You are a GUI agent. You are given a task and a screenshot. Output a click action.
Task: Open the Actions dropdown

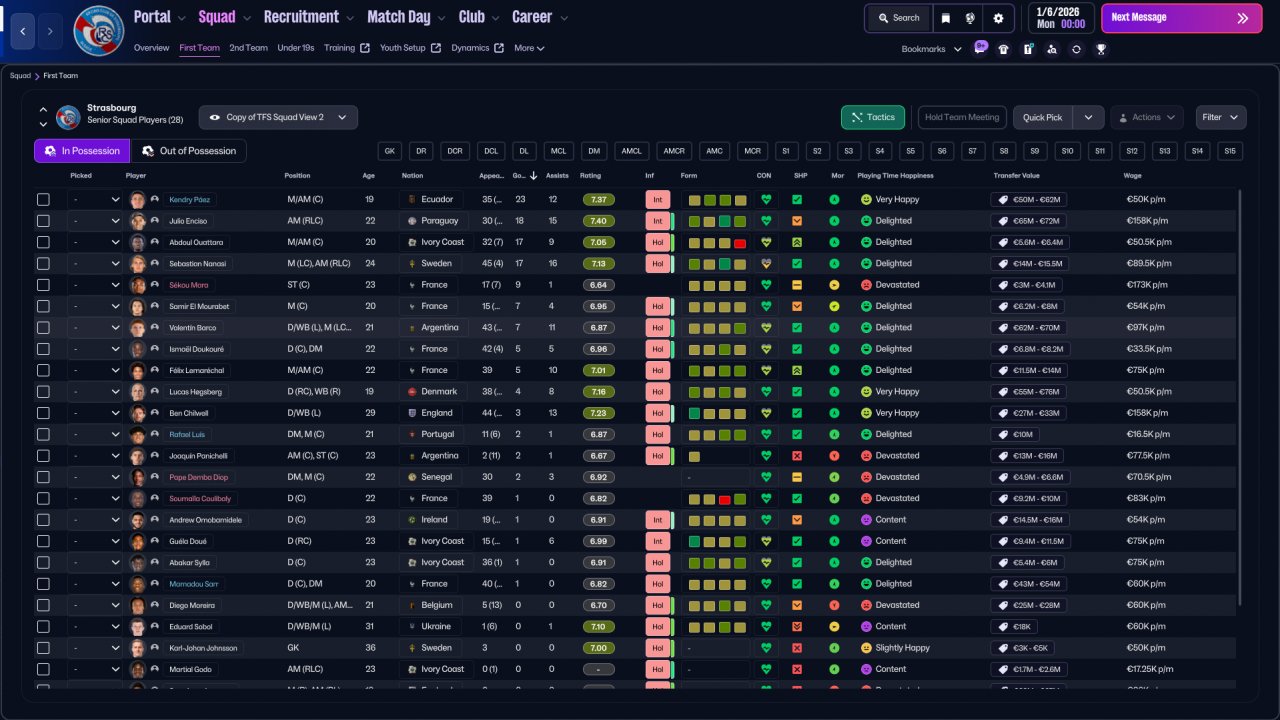1147,117
